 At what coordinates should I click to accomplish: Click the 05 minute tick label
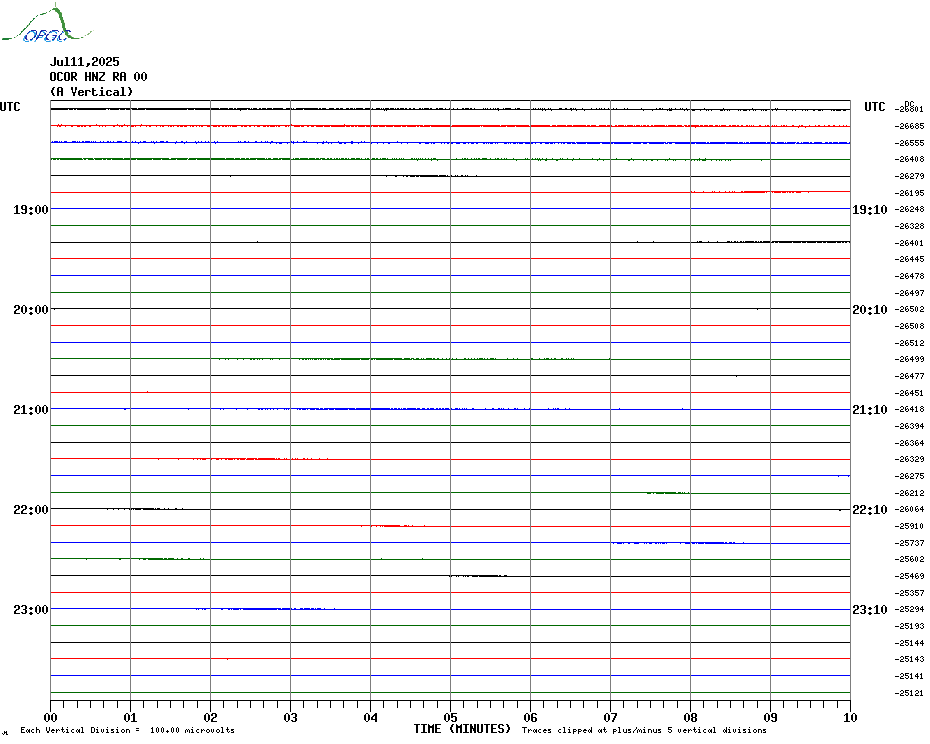pos(451,717)
